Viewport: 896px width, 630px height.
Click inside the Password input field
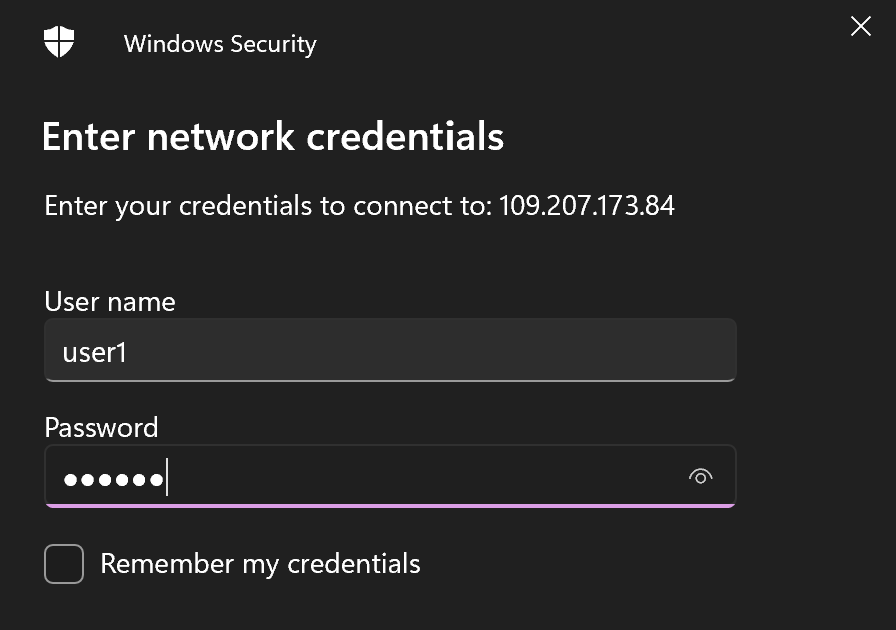tap(390, 476)
